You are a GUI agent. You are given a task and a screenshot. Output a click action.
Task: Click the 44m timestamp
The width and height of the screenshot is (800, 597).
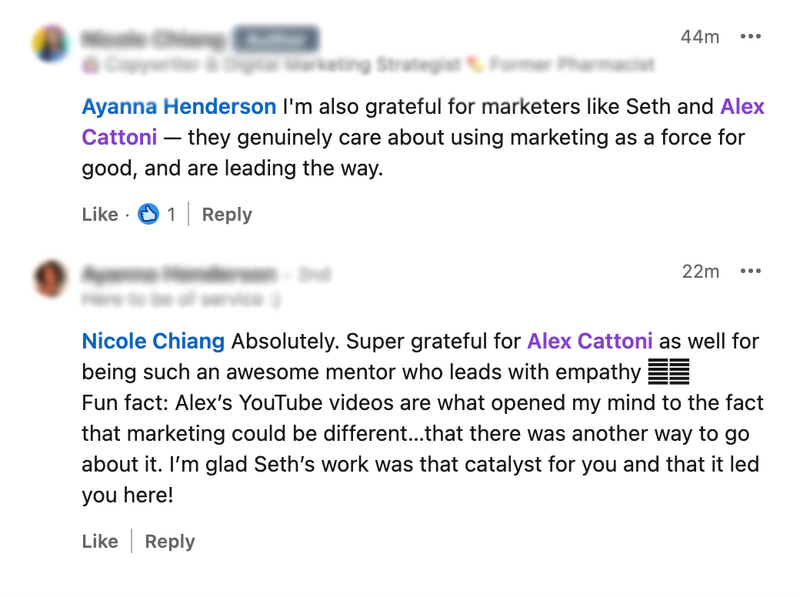699,37
